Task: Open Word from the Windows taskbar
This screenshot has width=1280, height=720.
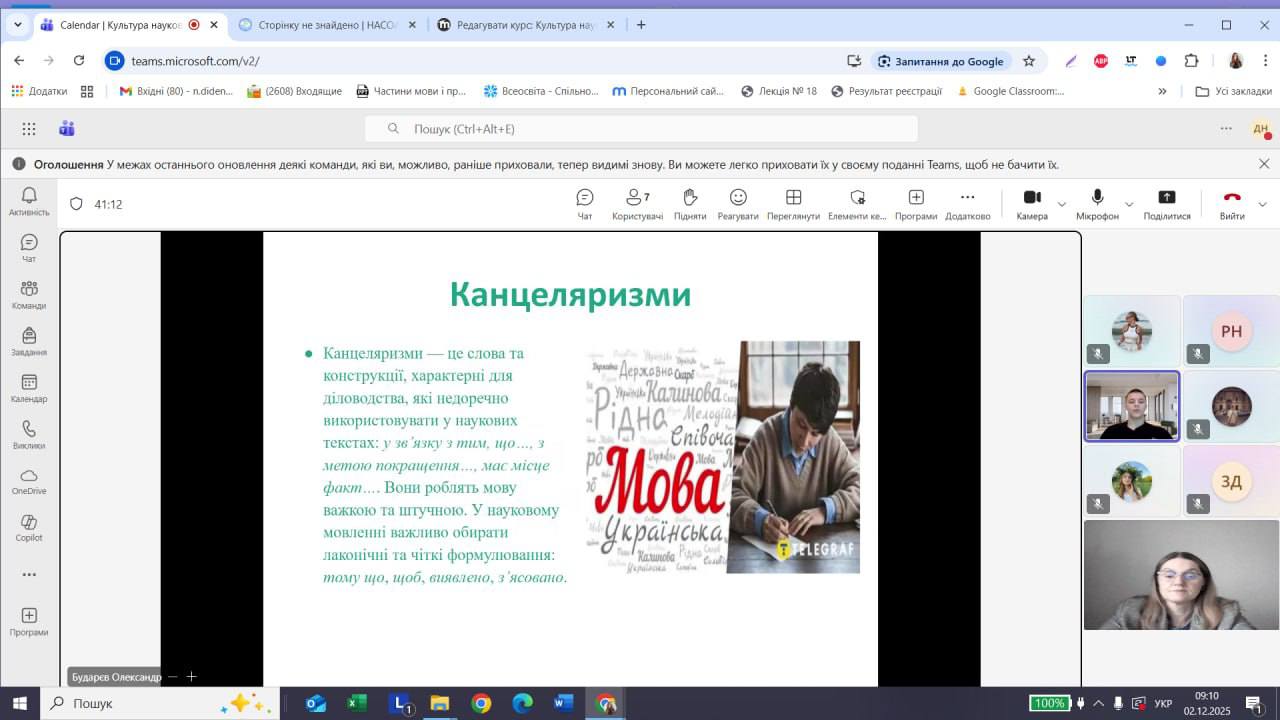Action: pos(564,703)
